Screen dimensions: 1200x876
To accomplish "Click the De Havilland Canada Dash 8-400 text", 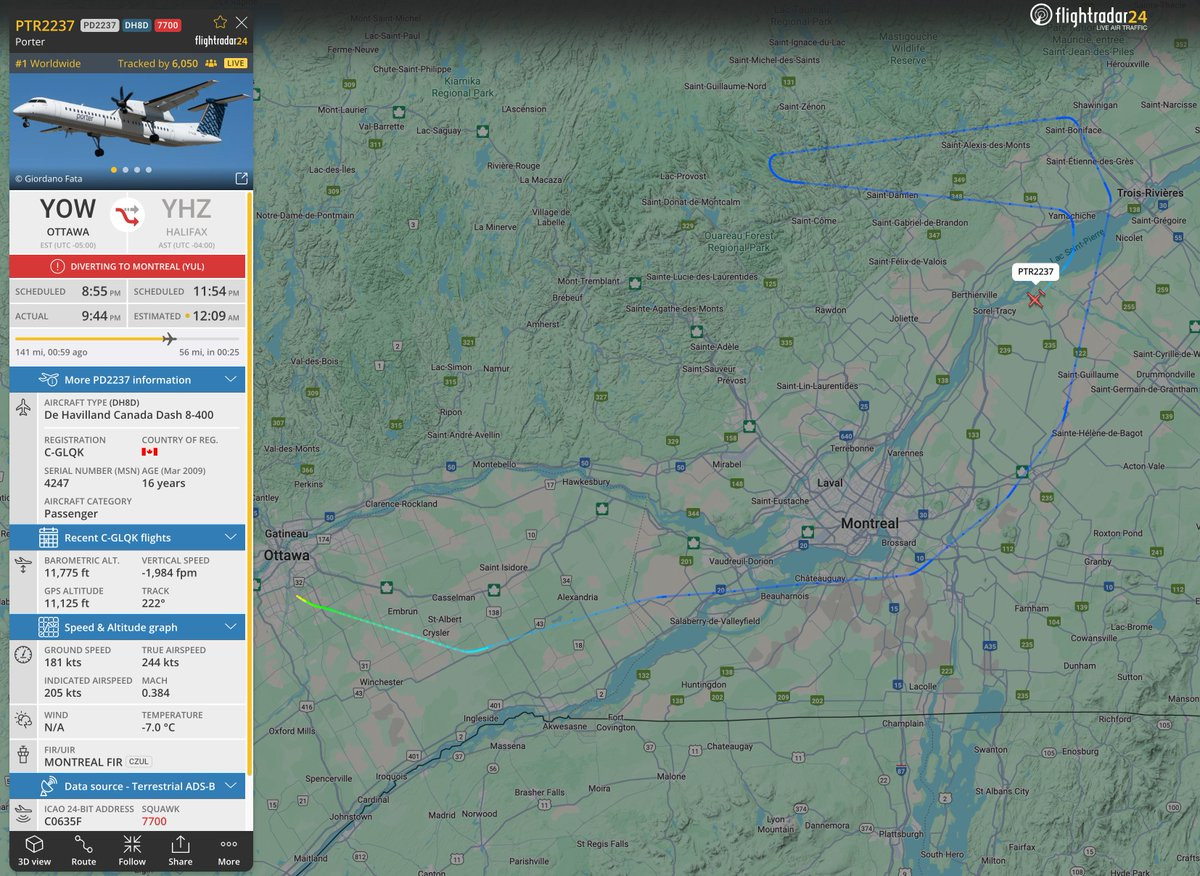I will click(128, 415).
